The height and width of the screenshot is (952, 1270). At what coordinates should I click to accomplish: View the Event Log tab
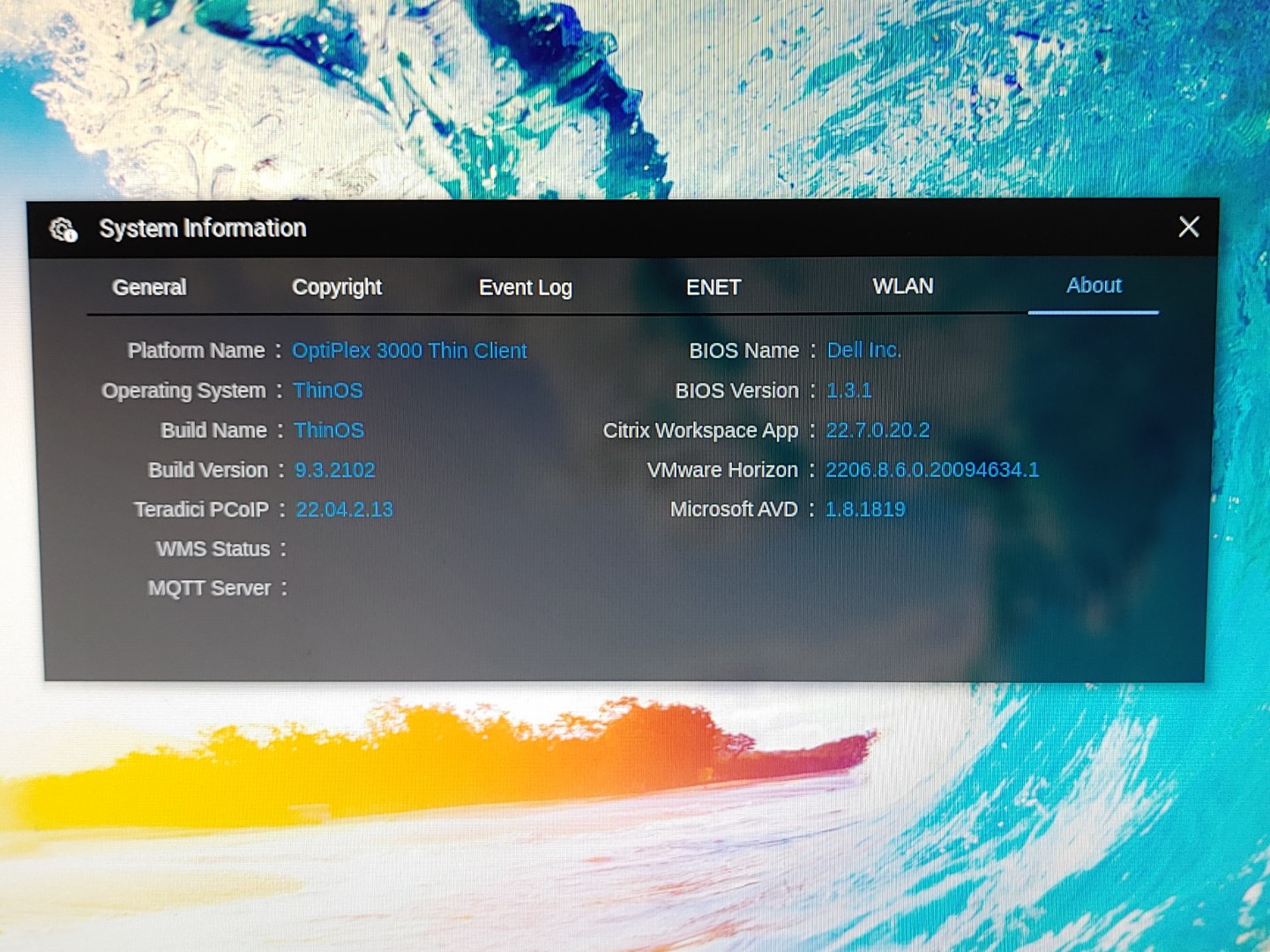pyautogui.click(x=525, y=287)
